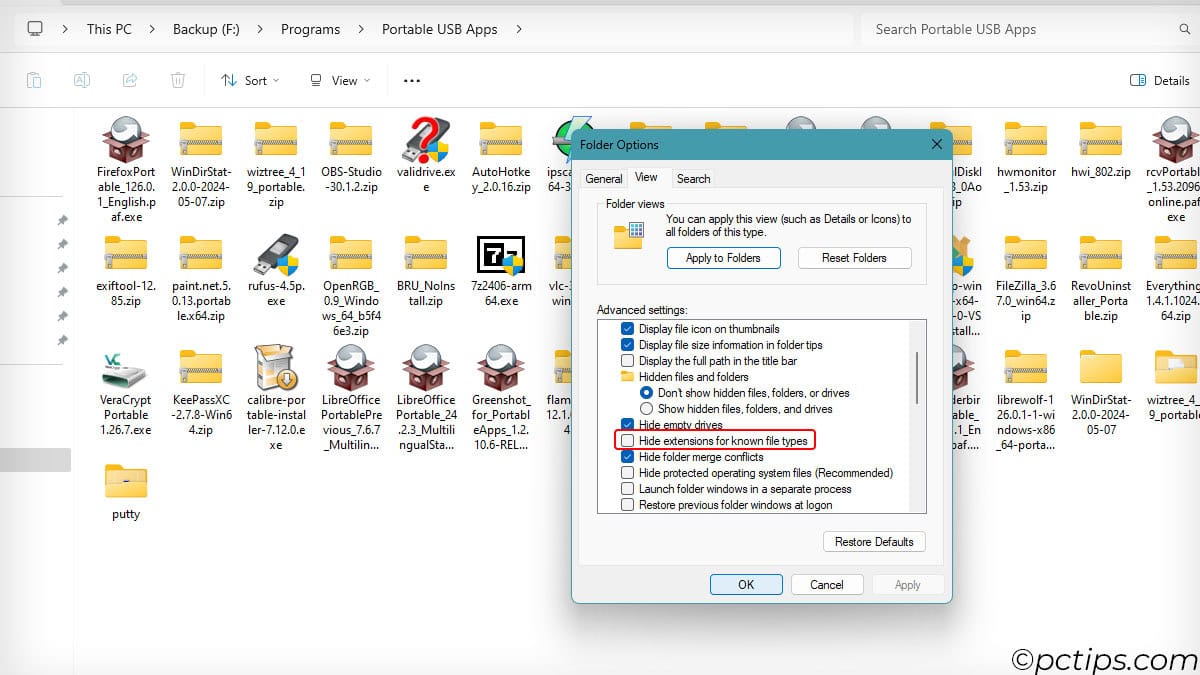Open the Sort dropdown menu
Viewport: 1200px width, 675px height.
[x=250, y=80]
